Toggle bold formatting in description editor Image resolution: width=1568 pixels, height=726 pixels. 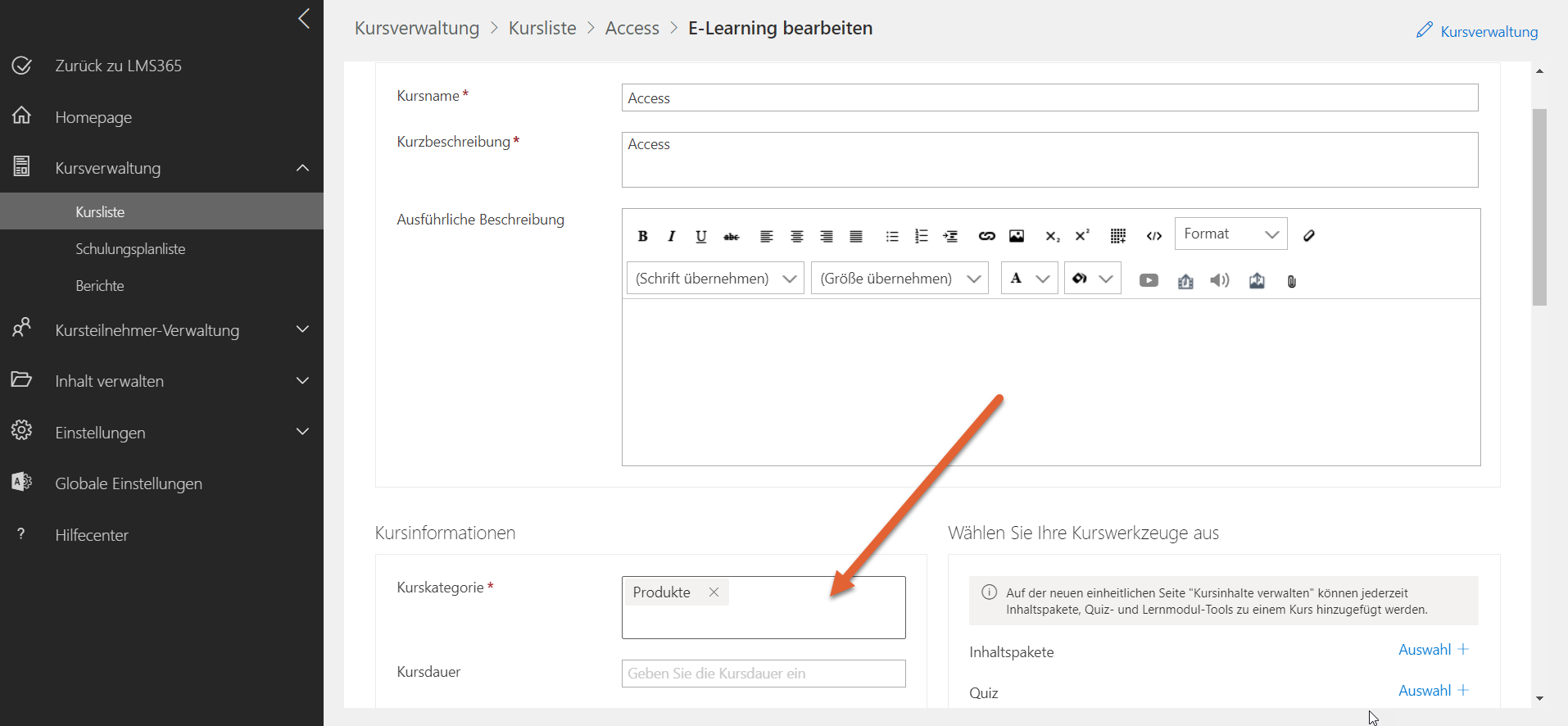(643, 236)
